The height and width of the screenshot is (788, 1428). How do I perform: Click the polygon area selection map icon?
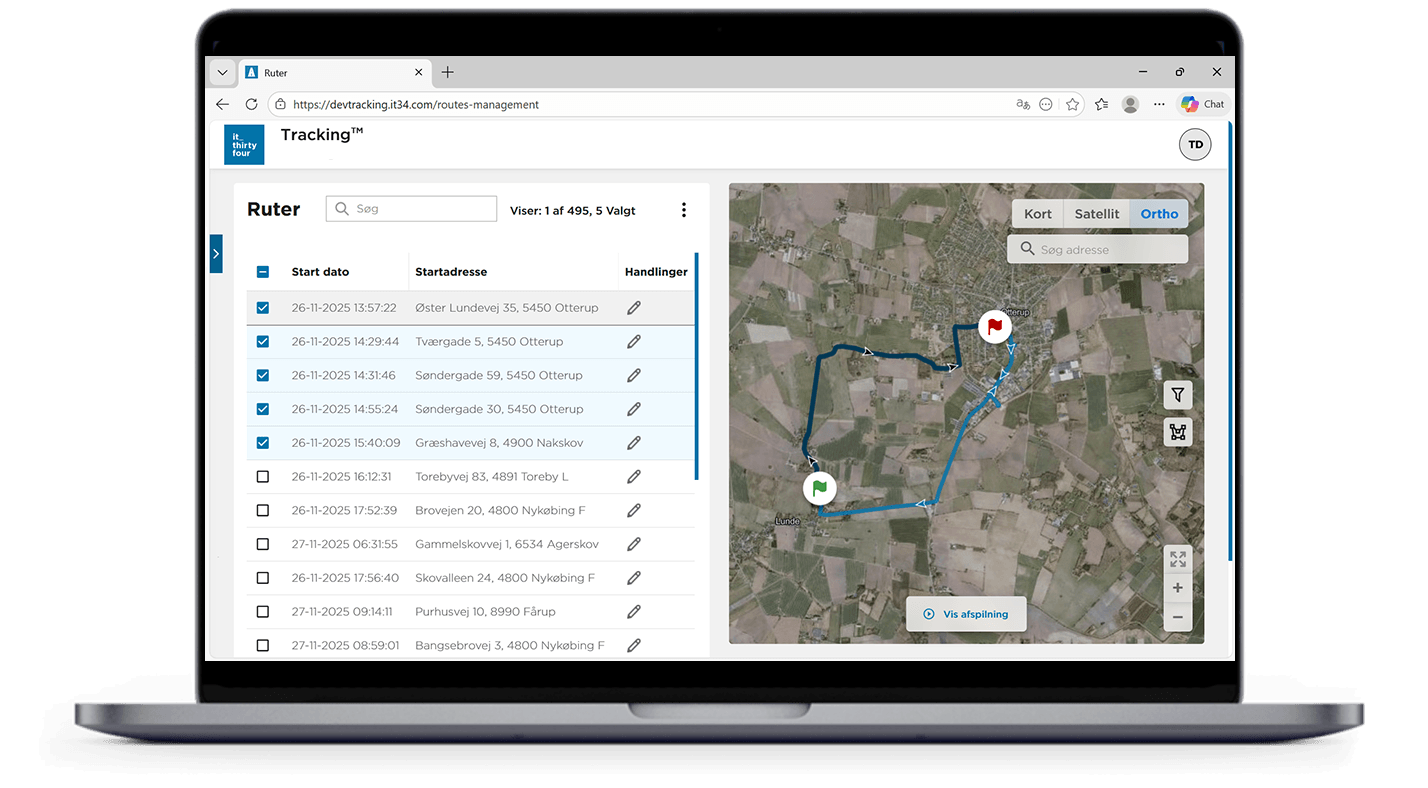(1178, 432)
